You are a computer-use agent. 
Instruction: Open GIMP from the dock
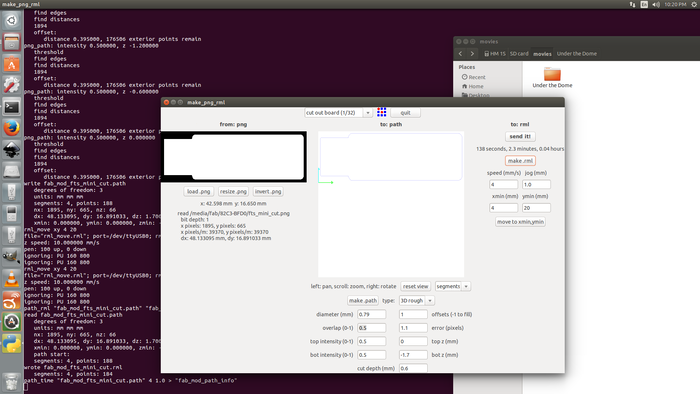(12, 257)
